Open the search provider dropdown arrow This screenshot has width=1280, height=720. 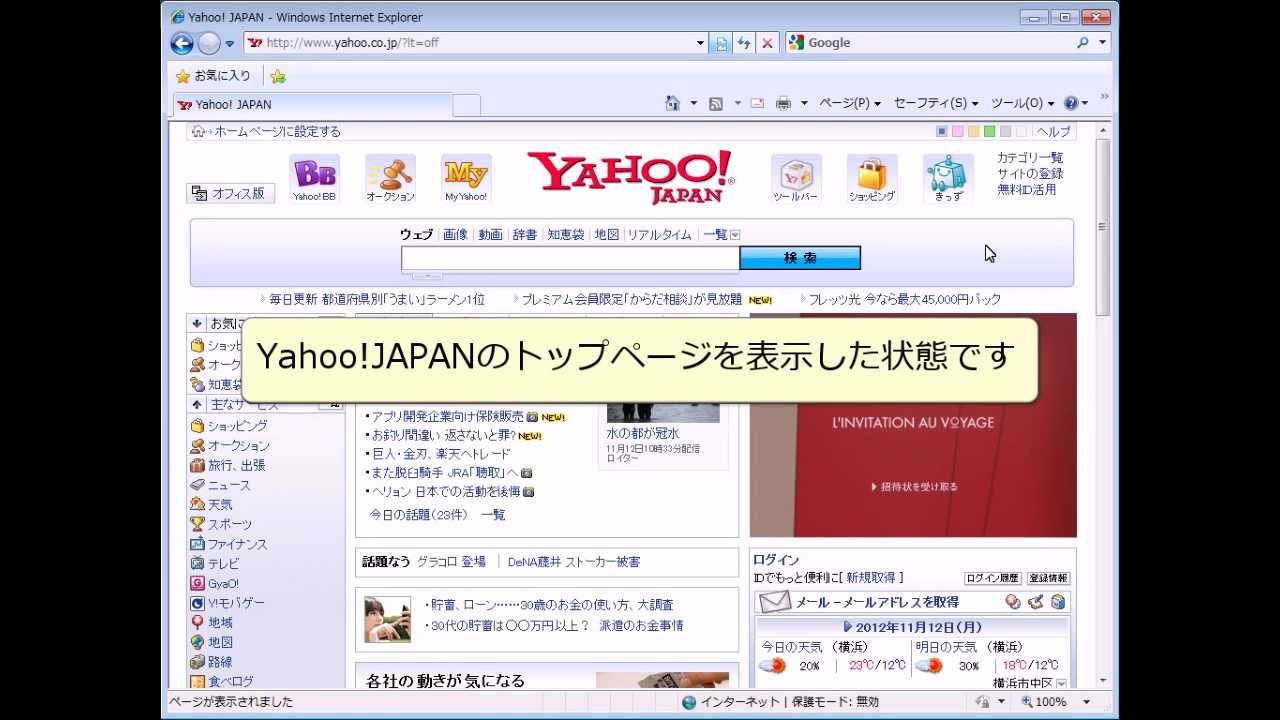pyautogui.click(x=1103, y=43)
